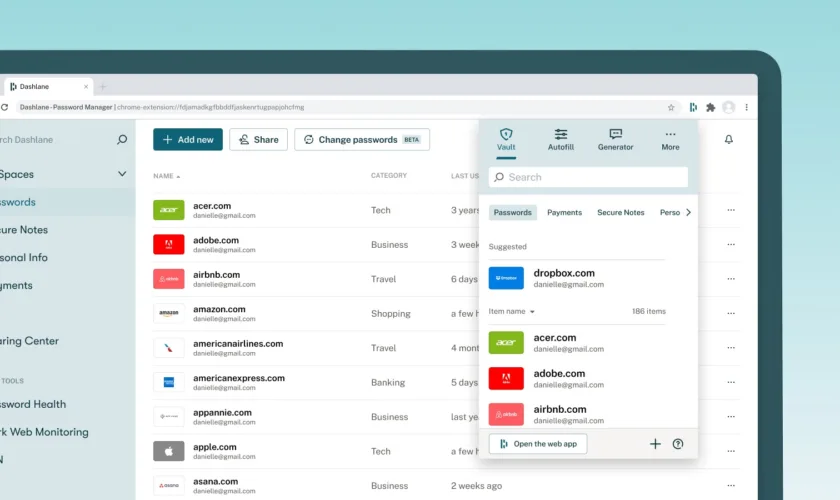Sort the list by the NAME column
This screenshot has width=840, height=500.
pos(167,176)
